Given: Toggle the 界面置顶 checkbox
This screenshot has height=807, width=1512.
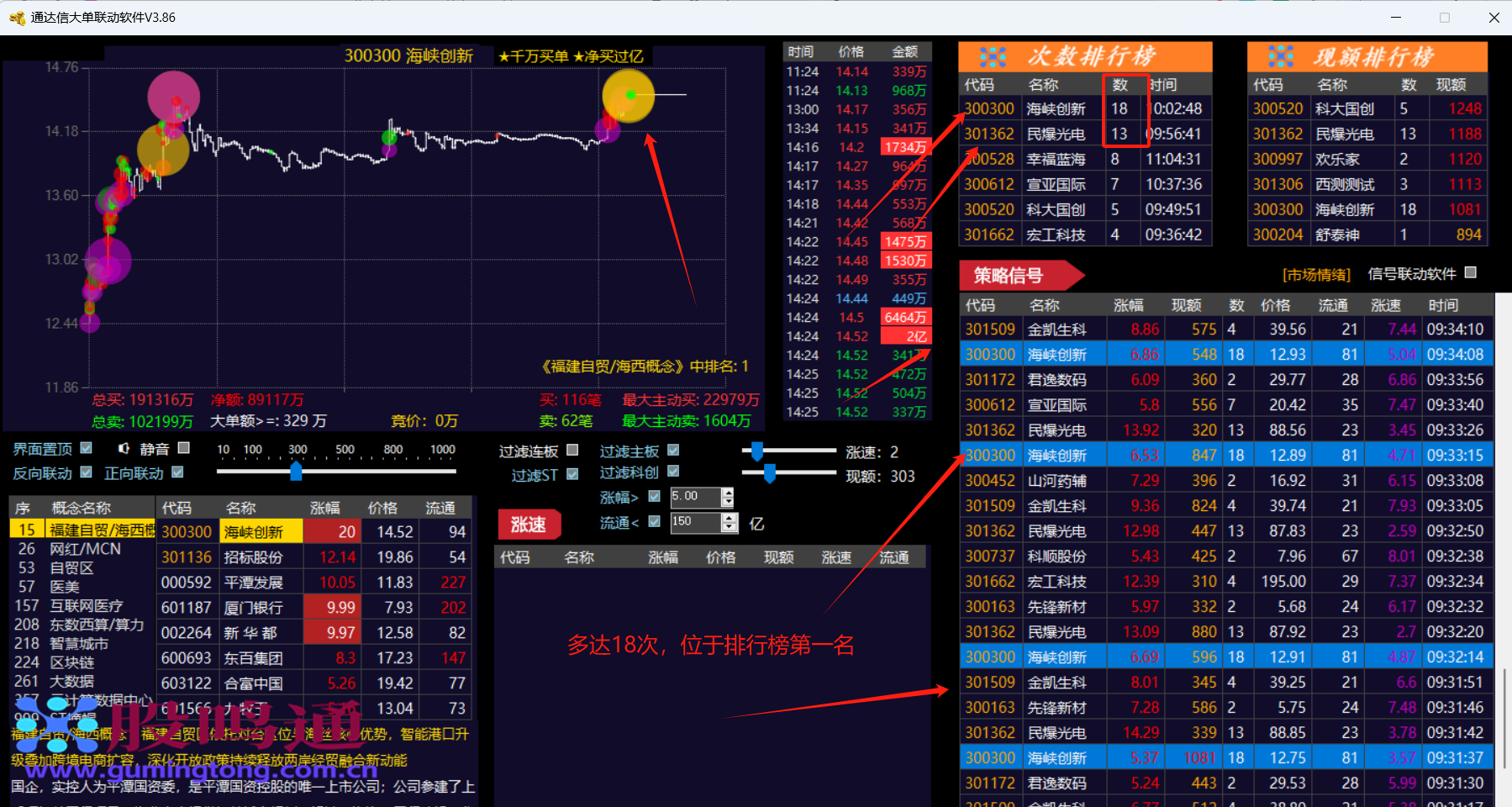Looking at the screenshot, I should coord(87,449).
